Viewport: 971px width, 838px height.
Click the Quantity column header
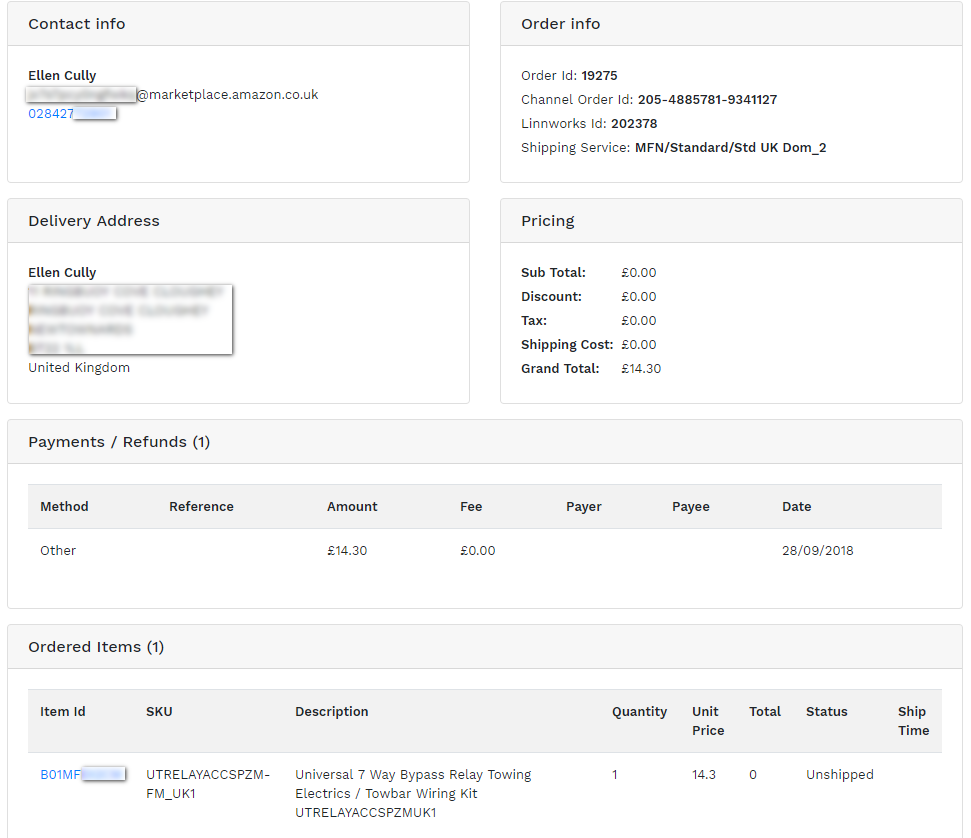[x=639, y=712]
